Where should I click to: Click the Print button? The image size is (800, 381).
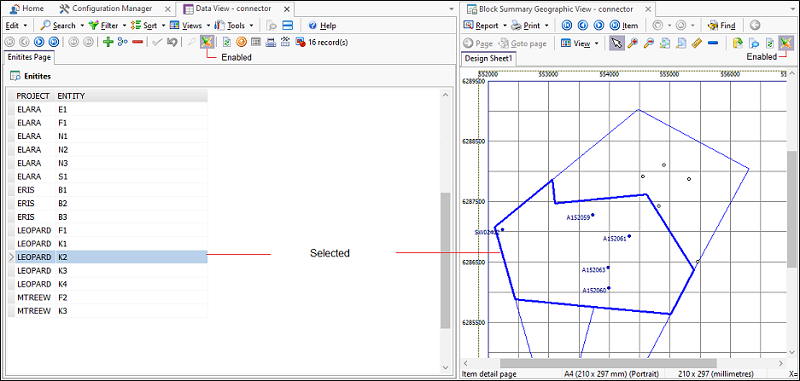(x=527, y=26)
